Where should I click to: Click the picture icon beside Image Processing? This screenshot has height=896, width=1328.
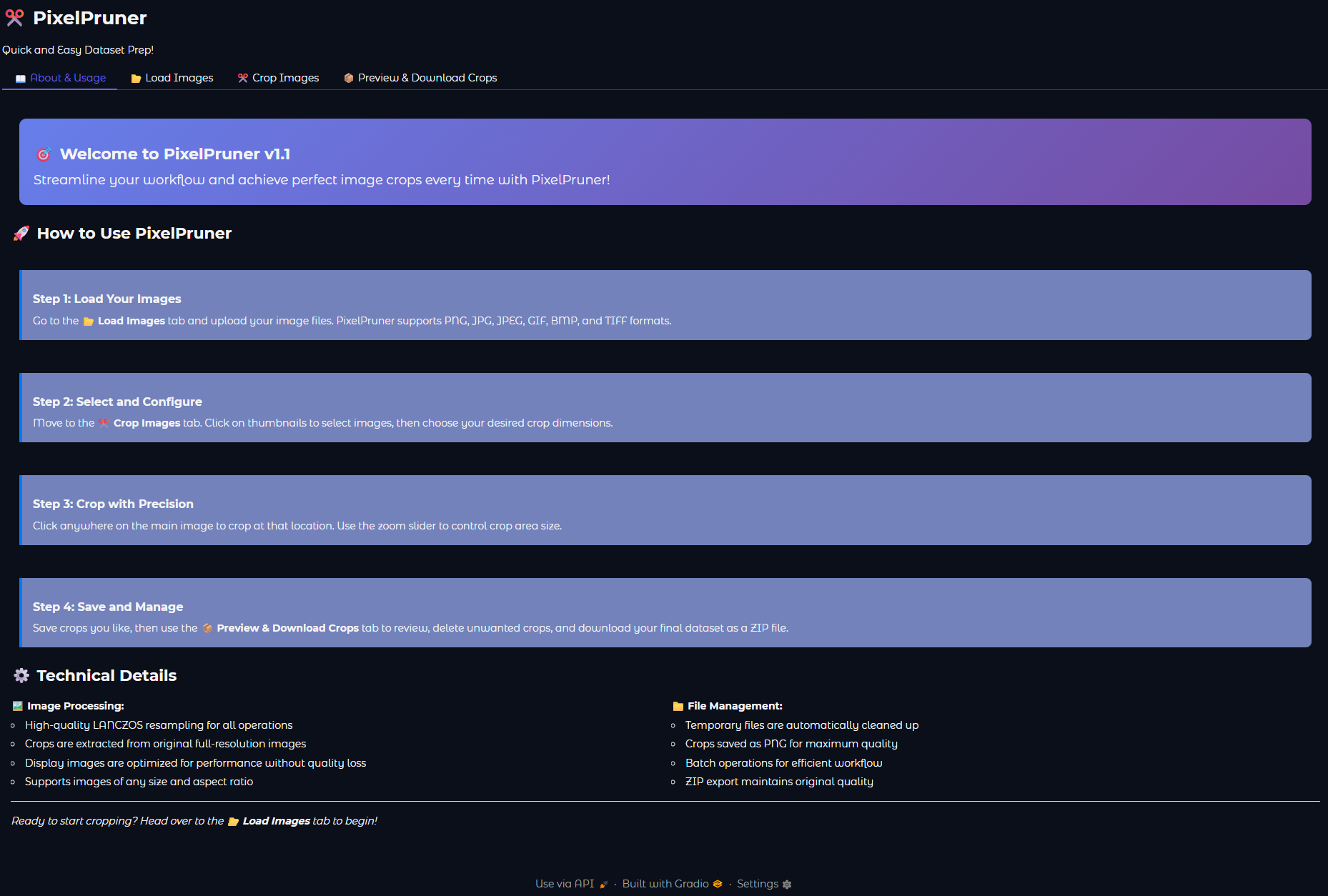point(18,706)
